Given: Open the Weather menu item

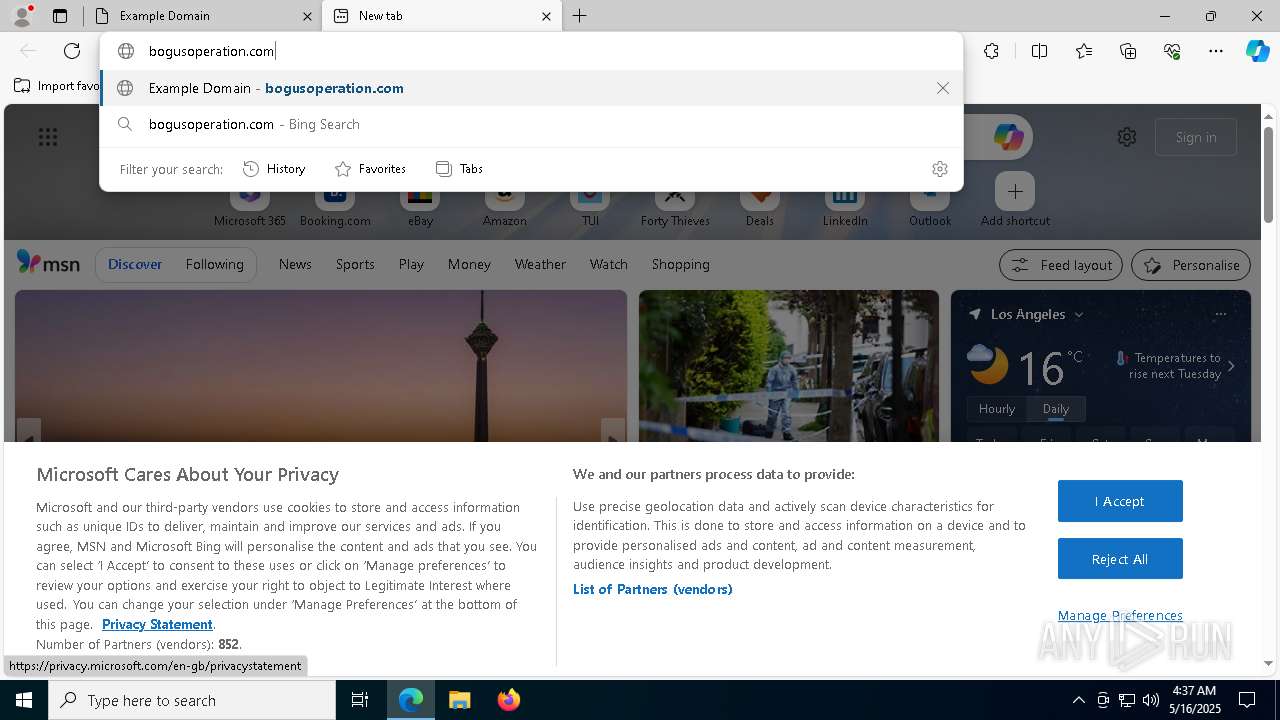Looking at the screenshot, I should [540, 264].
